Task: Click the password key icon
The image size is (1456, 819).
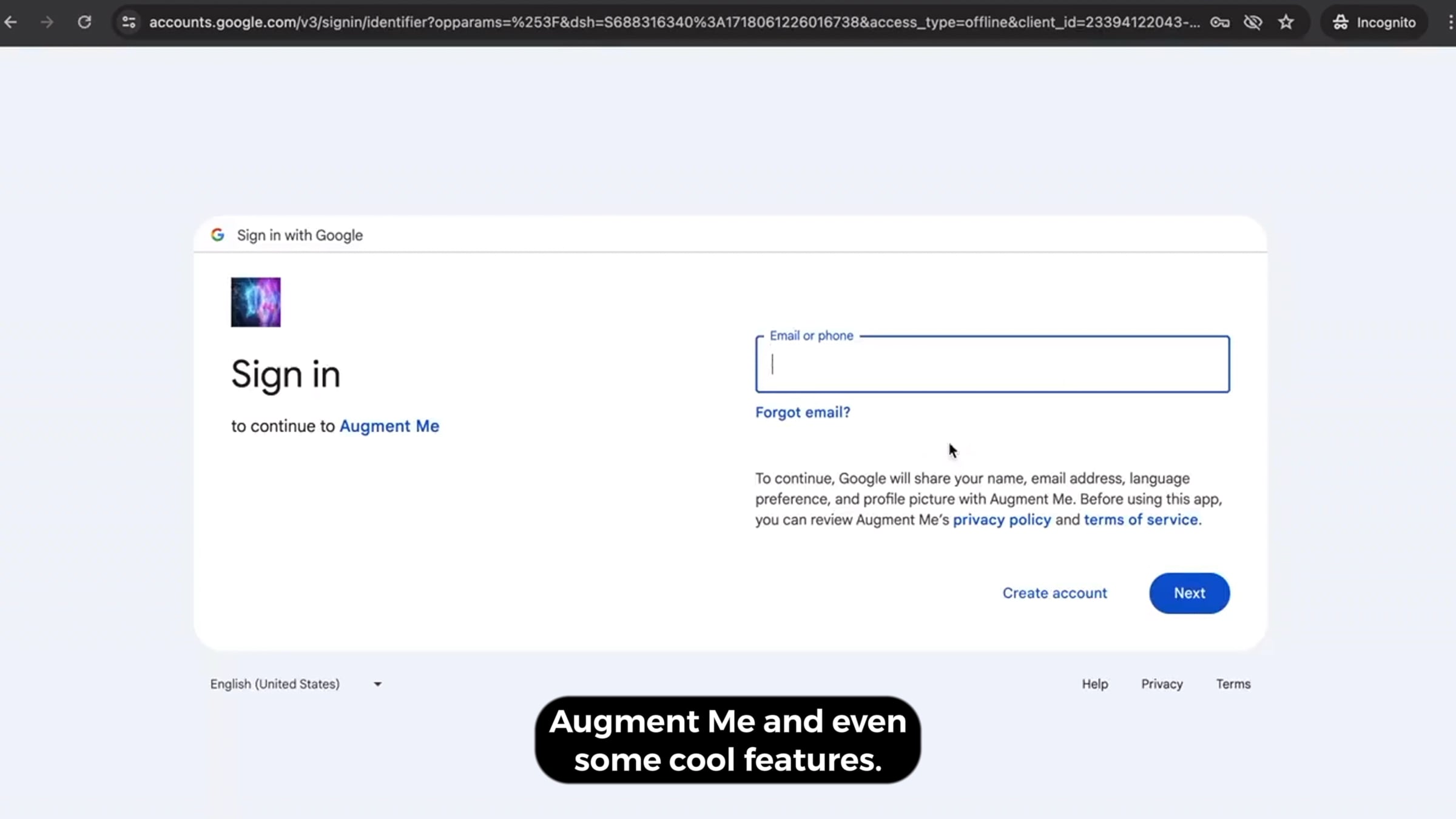Action: 1219,22
